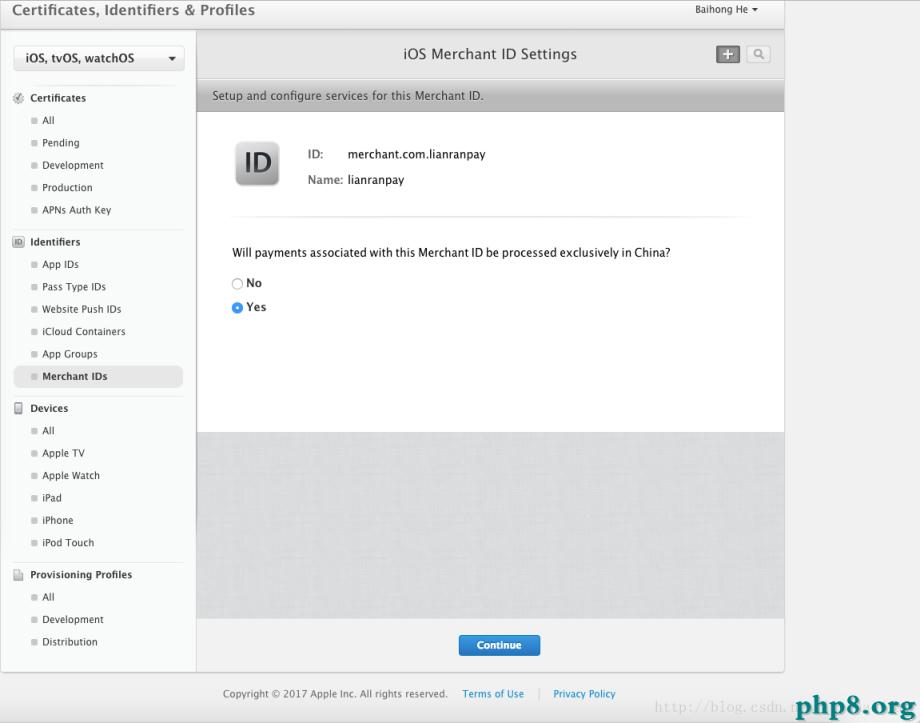
Task: Open iPhone devices
Action: click(x=58, y=521)
